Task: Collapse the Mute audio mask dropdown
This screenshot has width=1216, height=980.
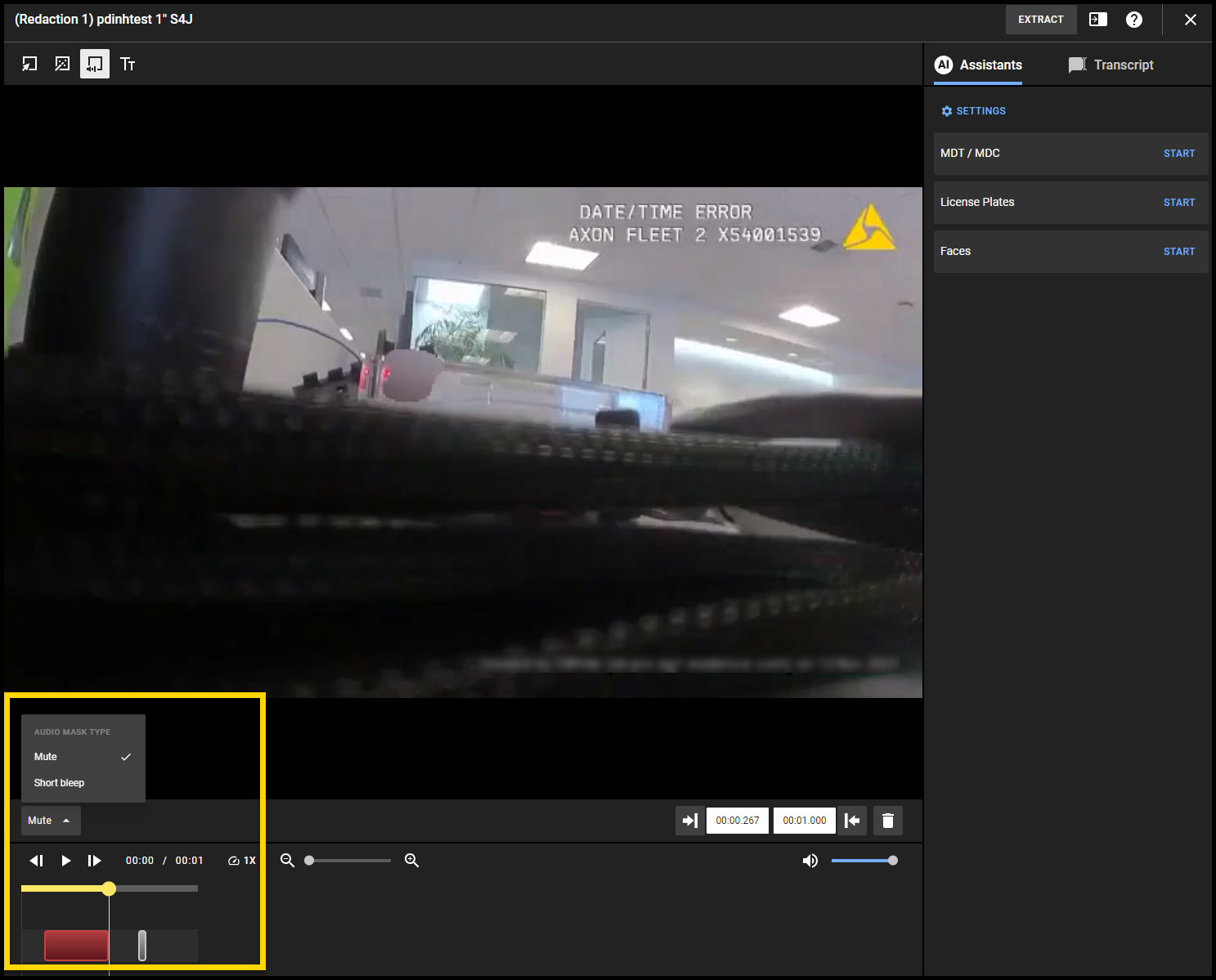Action: [50, 821]
